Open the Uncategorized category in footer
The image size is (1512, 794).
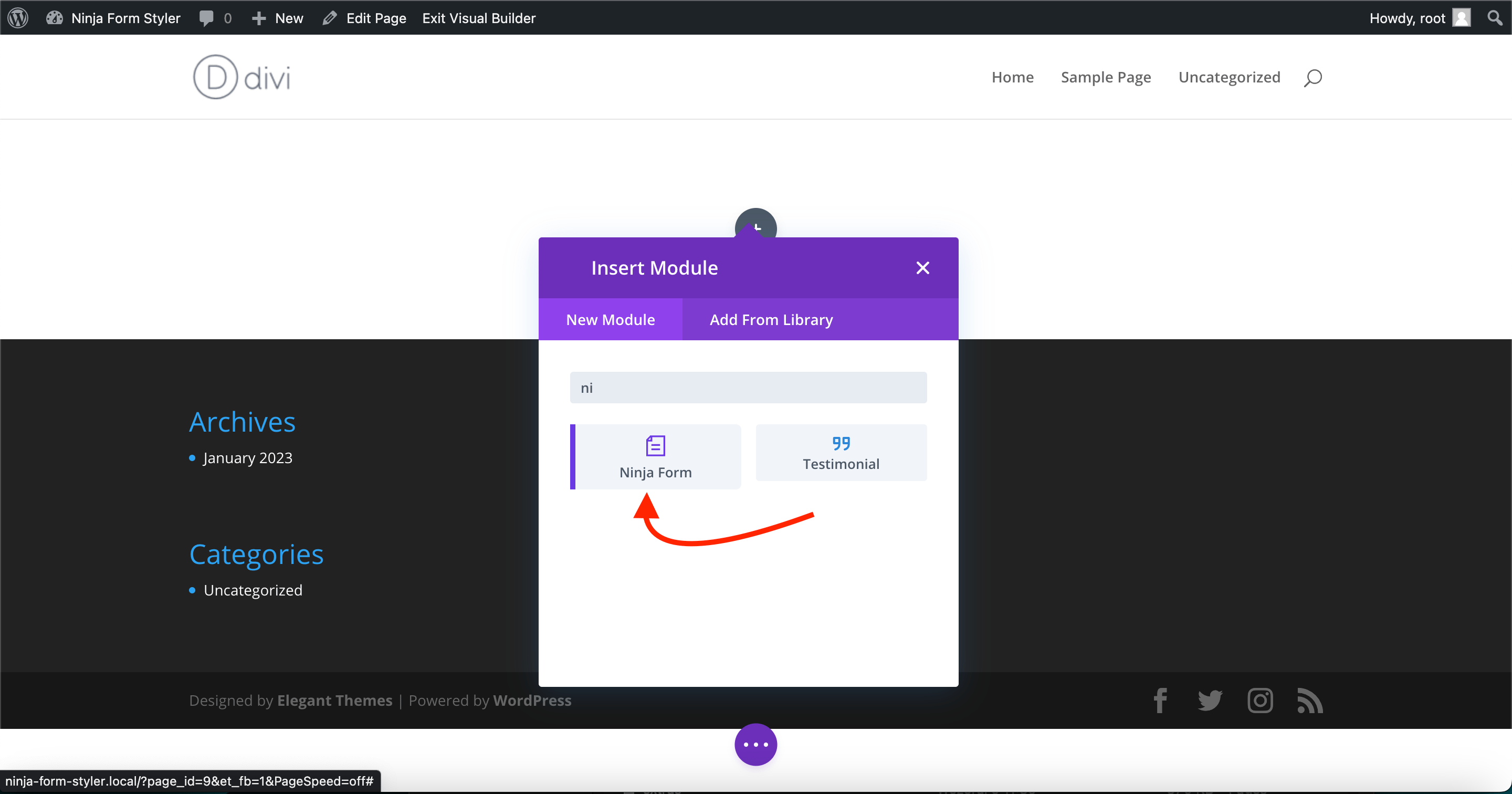click(253, 590)
